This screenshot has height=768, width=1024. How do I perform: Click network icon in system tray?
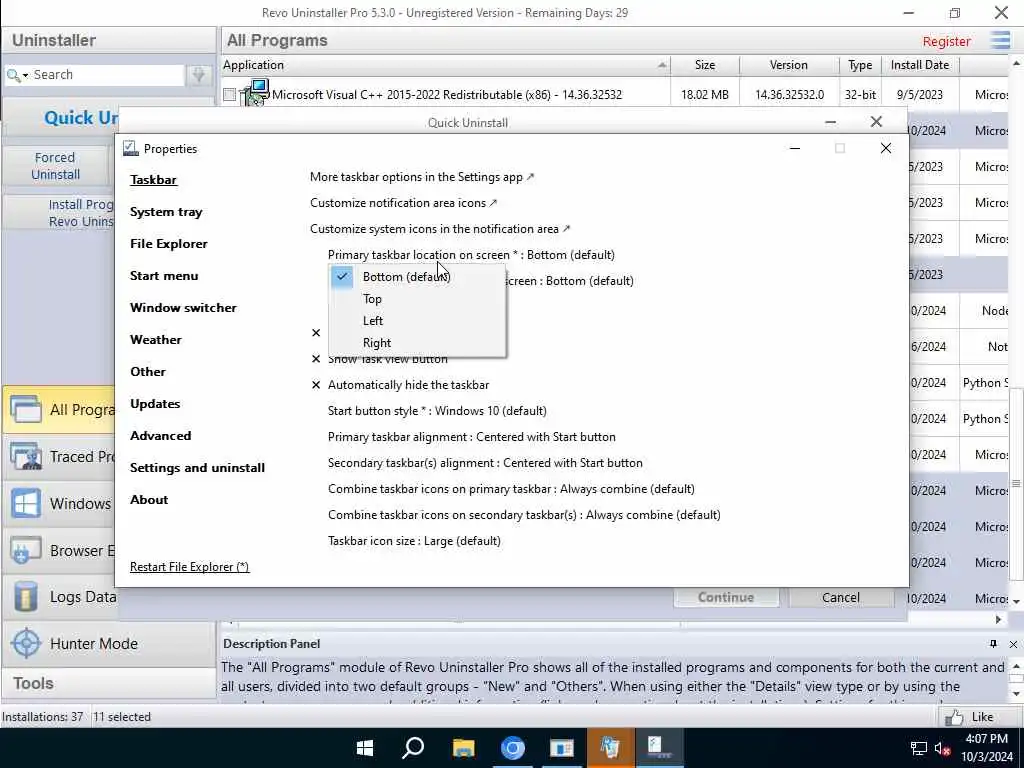click(x=918, y=748)
